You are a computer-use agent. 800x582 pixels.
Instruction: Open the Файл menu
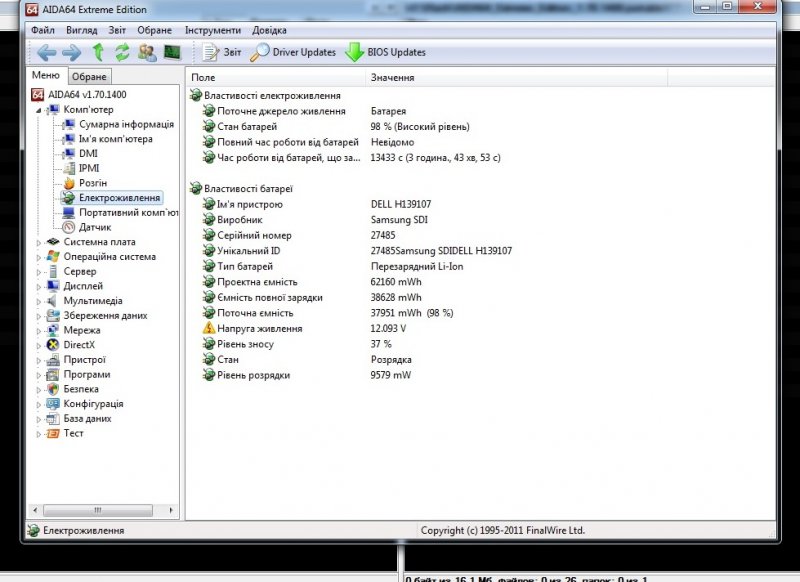[x=43, y=30]
